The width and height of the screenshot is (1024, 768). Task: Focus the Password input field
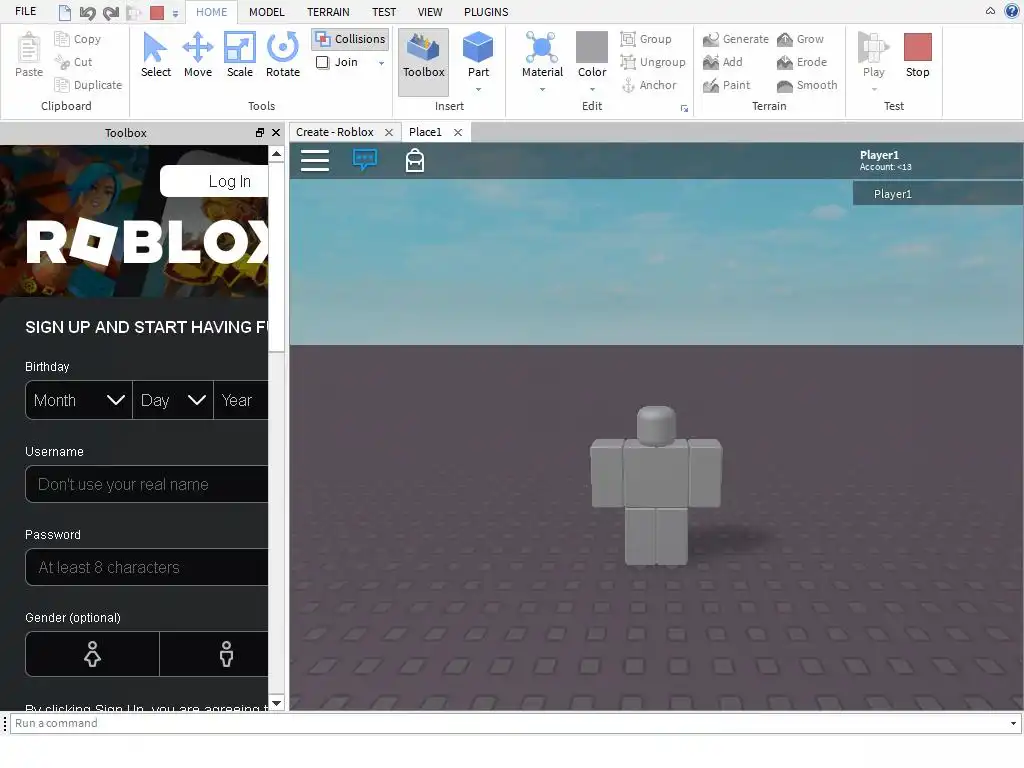click(147, 567)
